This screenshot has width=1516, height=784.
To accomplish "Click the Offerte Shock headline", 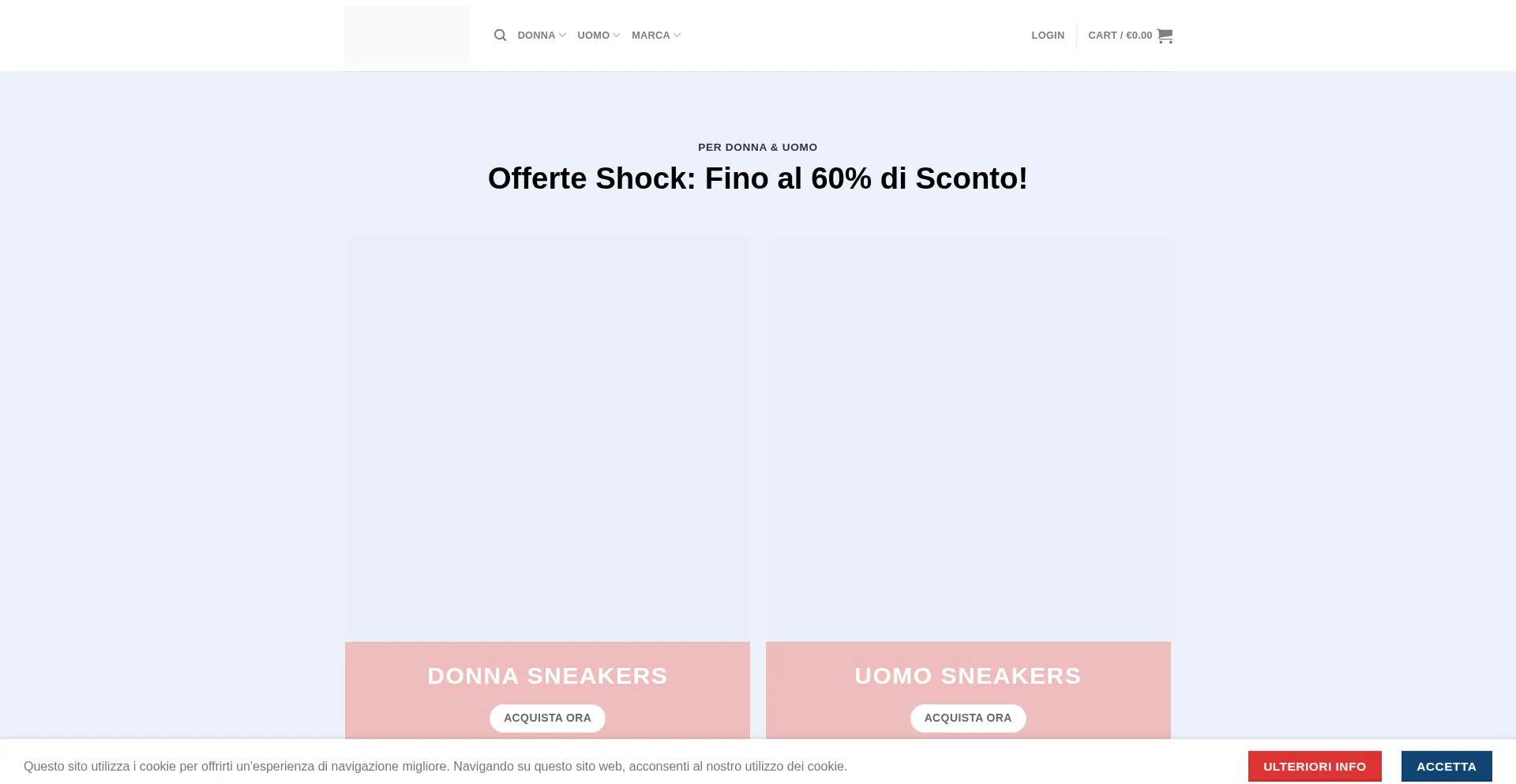I will [757, 178].
